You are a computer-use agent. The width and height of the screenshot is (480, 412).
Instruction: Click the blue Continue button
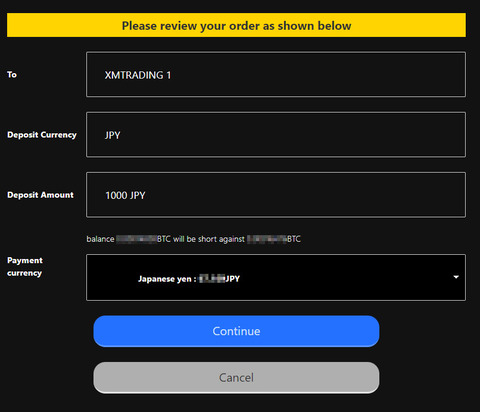pyautogui.click(x=236, y=331)
